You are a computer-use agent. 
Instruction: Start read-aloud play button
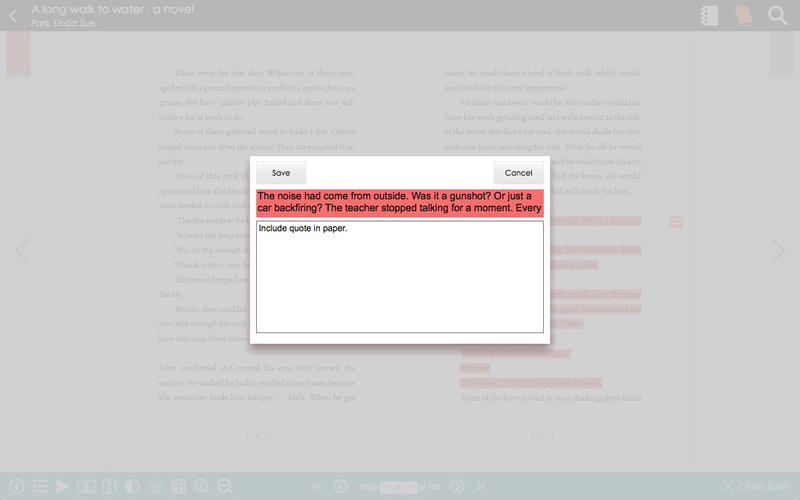coord(62,486)
